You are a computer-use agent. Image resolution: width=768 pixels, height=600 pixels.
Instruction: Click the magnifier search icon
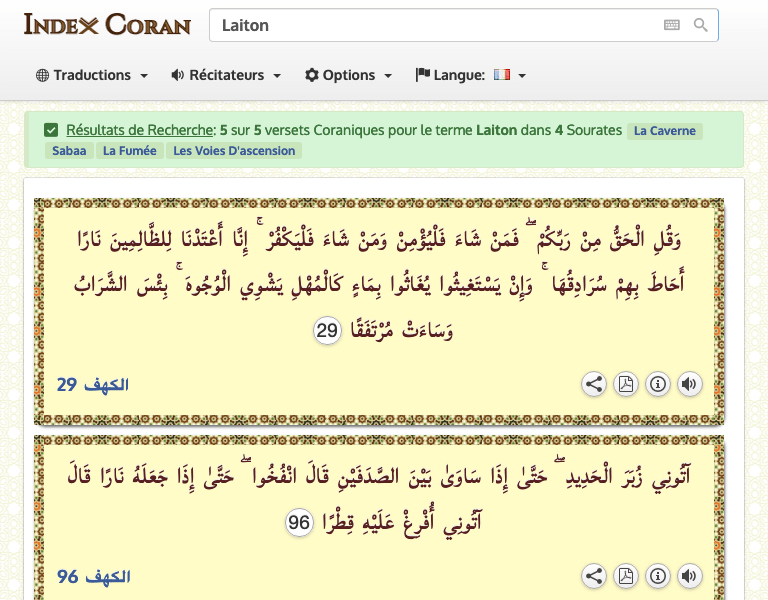point(700,25)
